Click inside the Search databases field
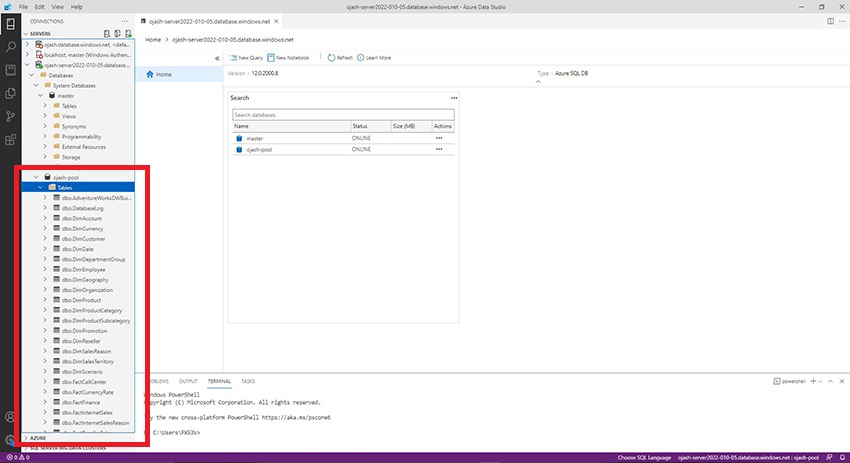The width and height of the screenshot is (850, 463). point(343,115)
